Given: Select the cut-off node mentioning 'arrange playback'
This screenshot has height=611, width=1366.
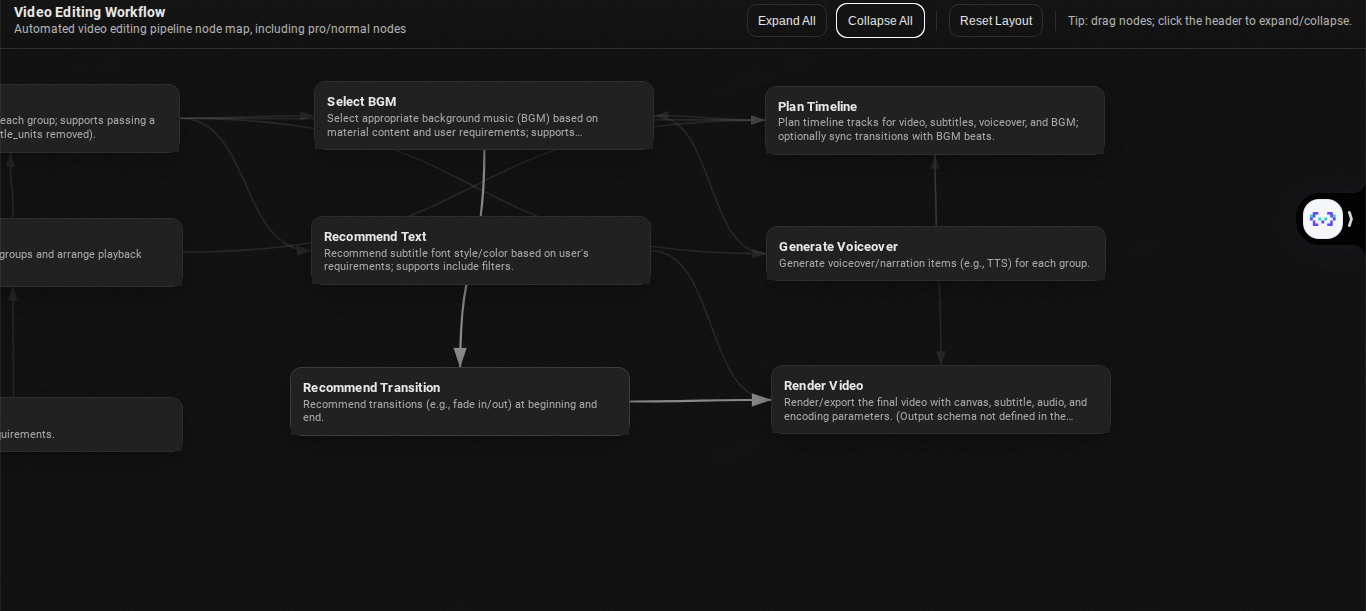Looking at the screenshot, I should pyautogui.click(x=91, y=252).
